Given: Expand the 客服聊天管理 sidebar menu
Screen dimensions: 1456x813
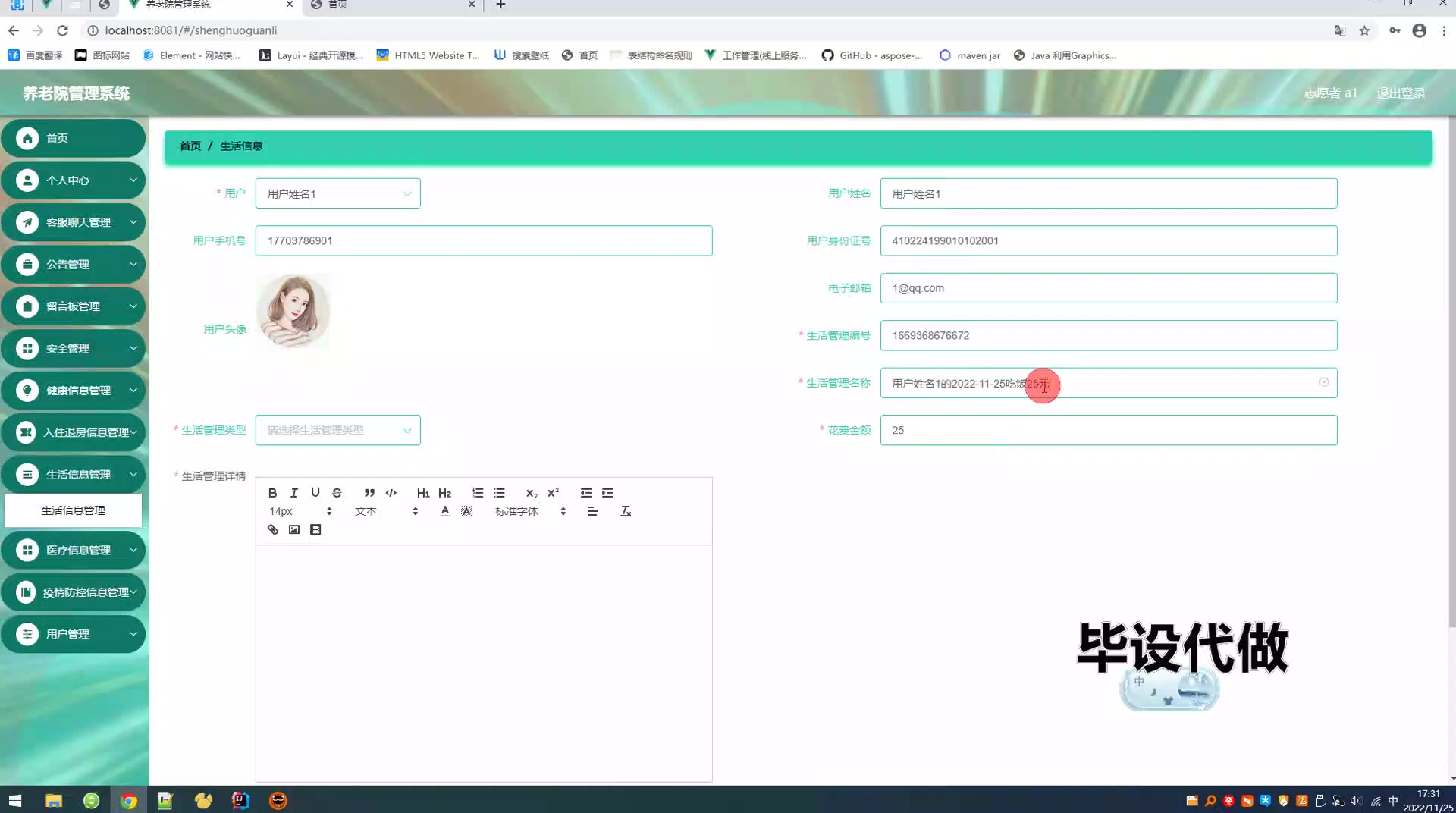Looking at the screenshot, I should coord(73,222).
